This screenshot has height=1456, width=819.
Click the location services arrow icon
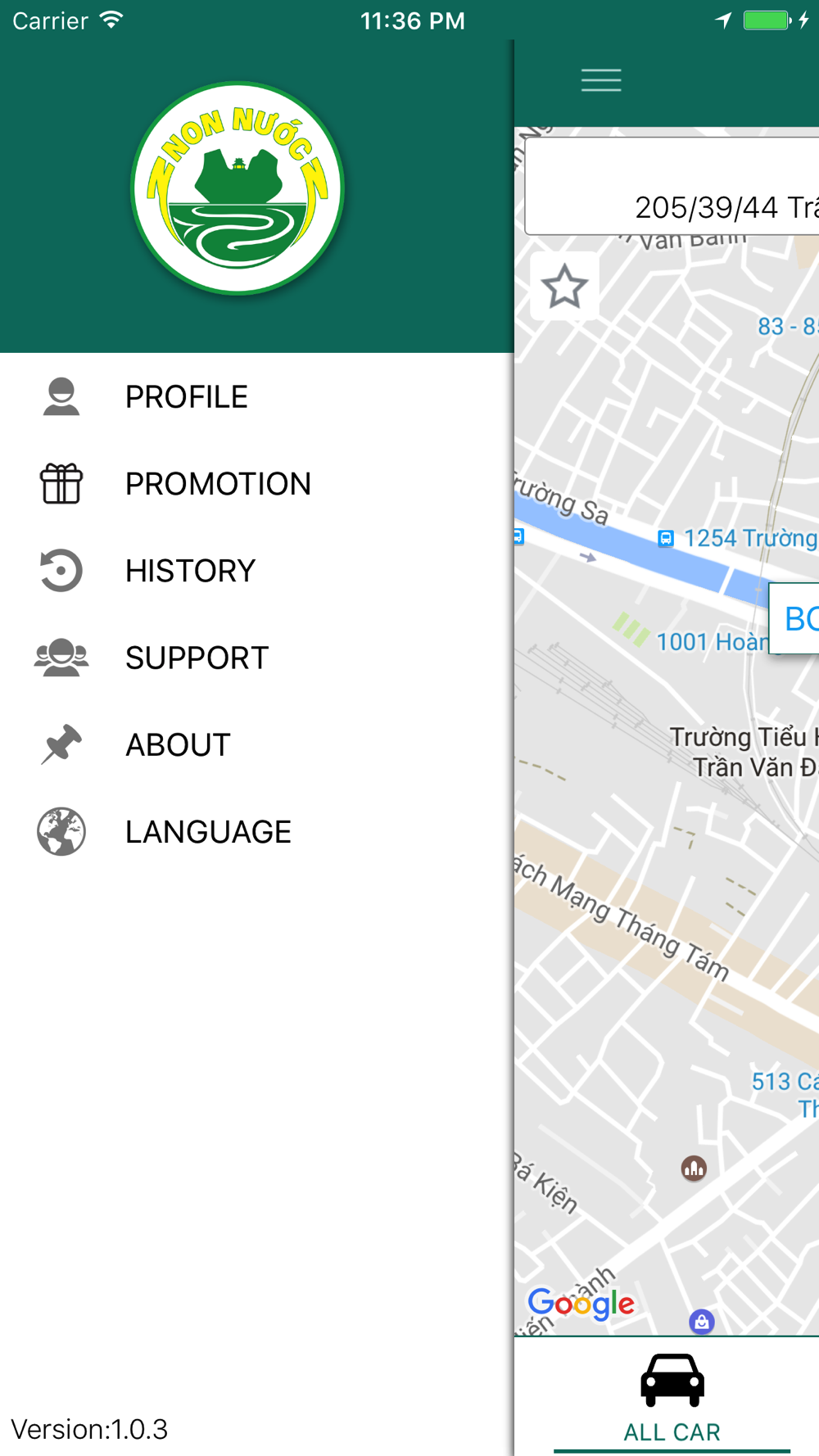(x=723, y=20)
